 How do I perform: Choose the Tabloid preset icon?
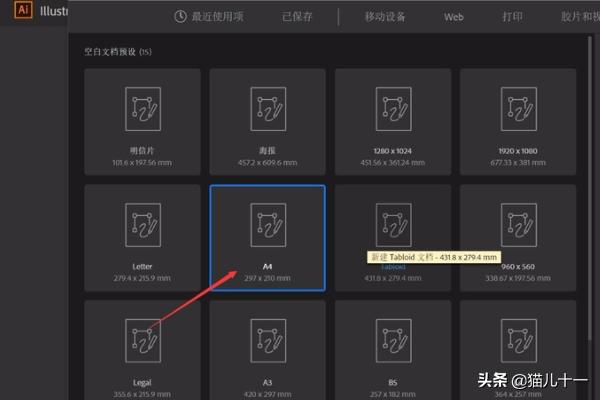(x=393, y=225)
